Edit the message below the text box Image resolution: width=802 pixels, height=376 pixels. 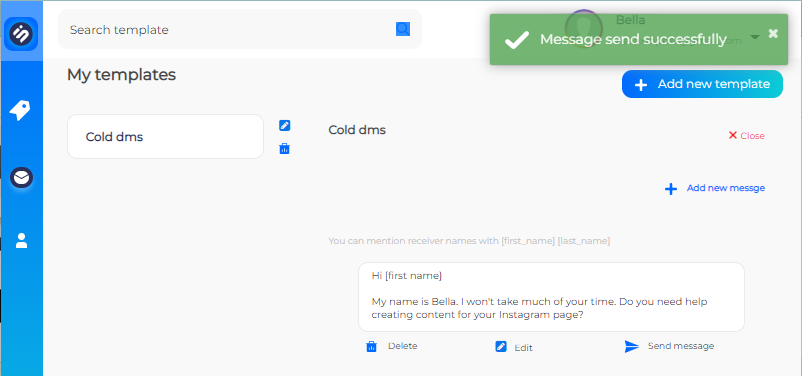(x=514, y=347)
